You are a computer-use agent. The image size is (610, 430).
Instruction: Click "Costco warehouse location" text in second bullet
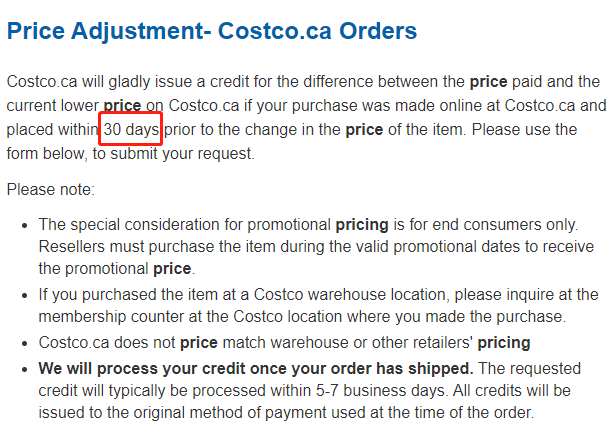point(350,295)
